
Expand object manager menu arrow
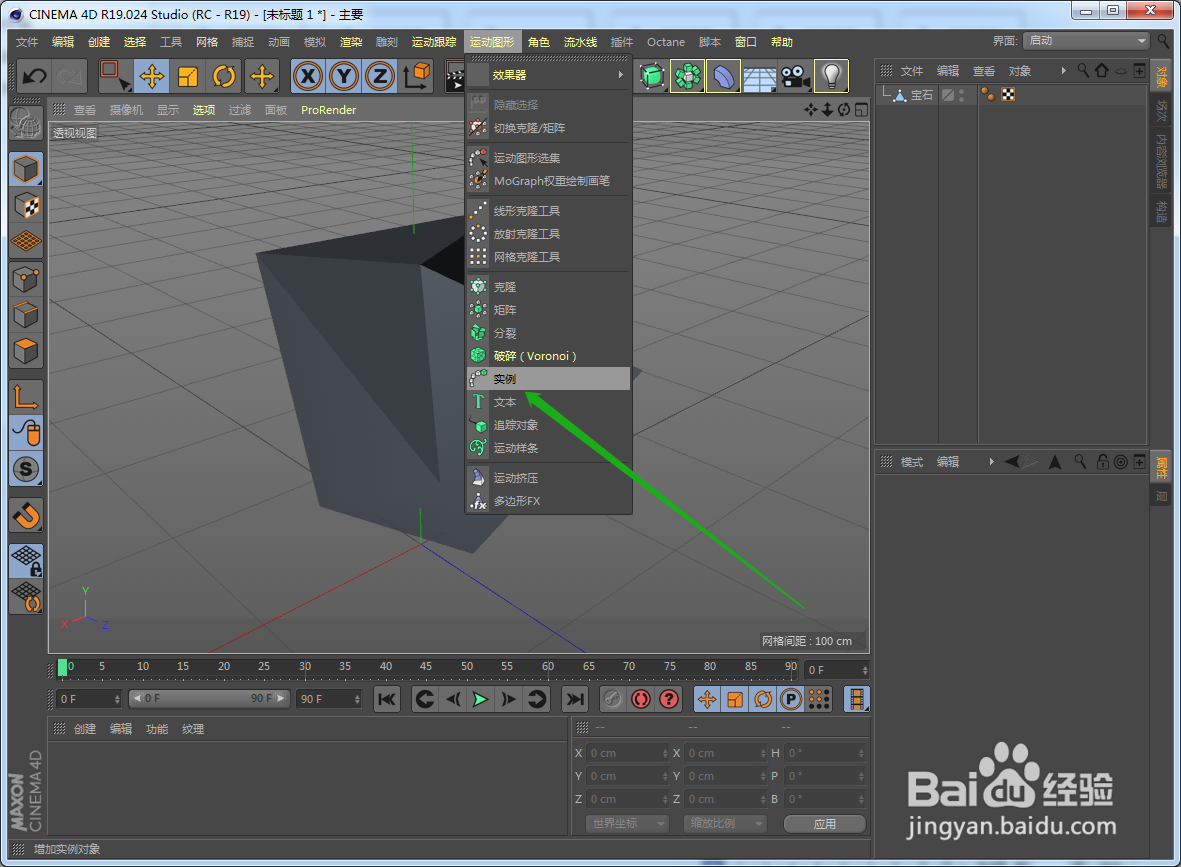pyautogui.click(x=1064, y=71)
